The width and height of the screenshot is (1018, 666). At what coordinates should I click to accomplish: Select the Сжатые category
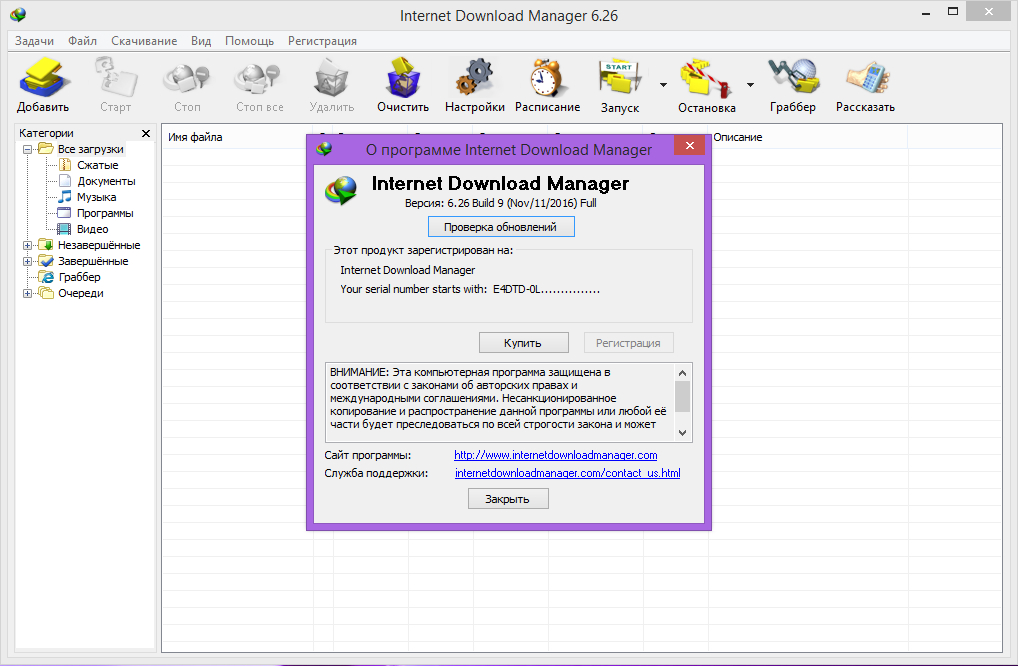(x=97, y=166)
